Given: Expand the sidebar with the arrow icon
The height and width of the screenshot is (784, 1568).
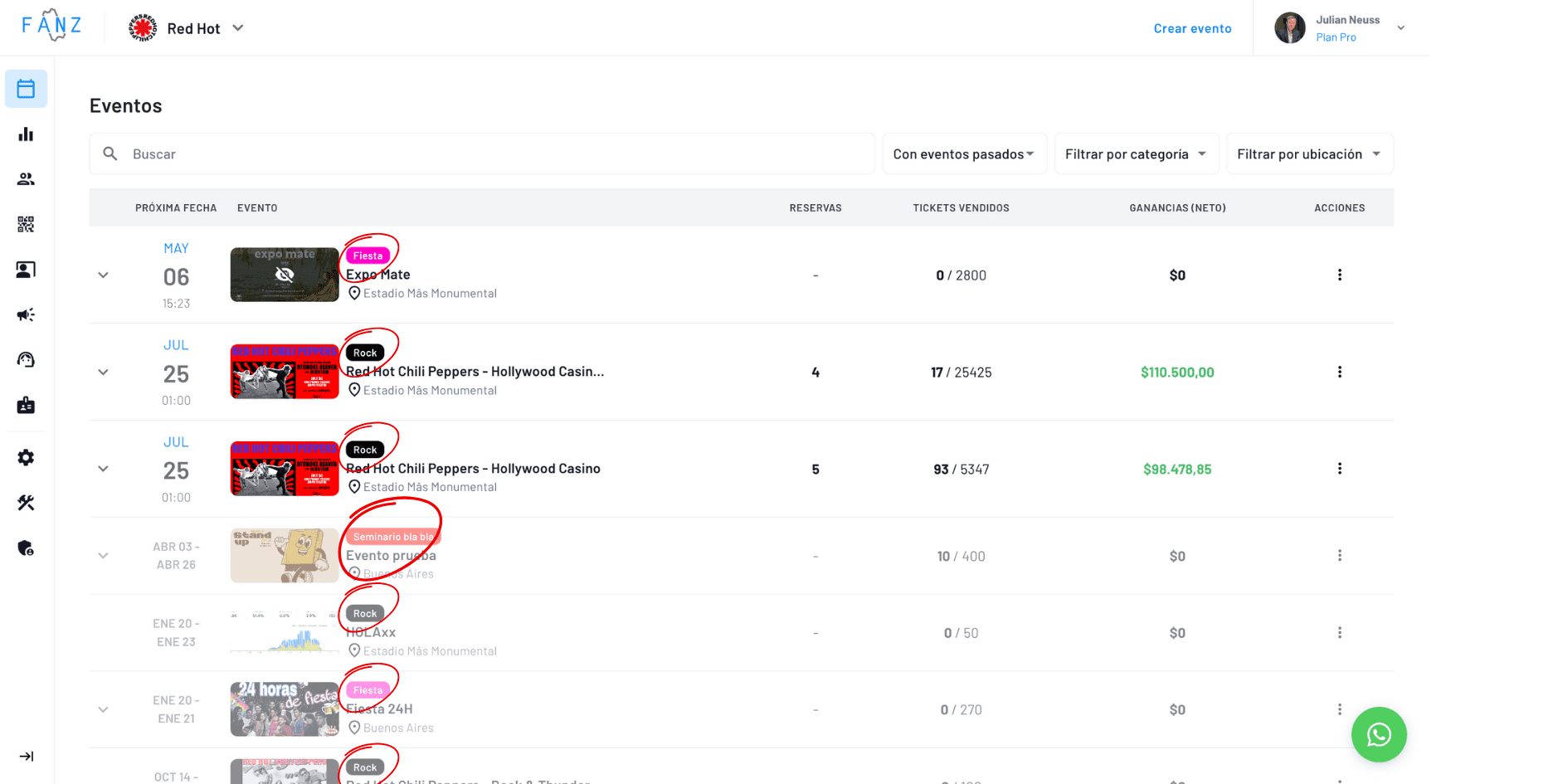Looking at the screenshot, I should (x=26, y=757).
